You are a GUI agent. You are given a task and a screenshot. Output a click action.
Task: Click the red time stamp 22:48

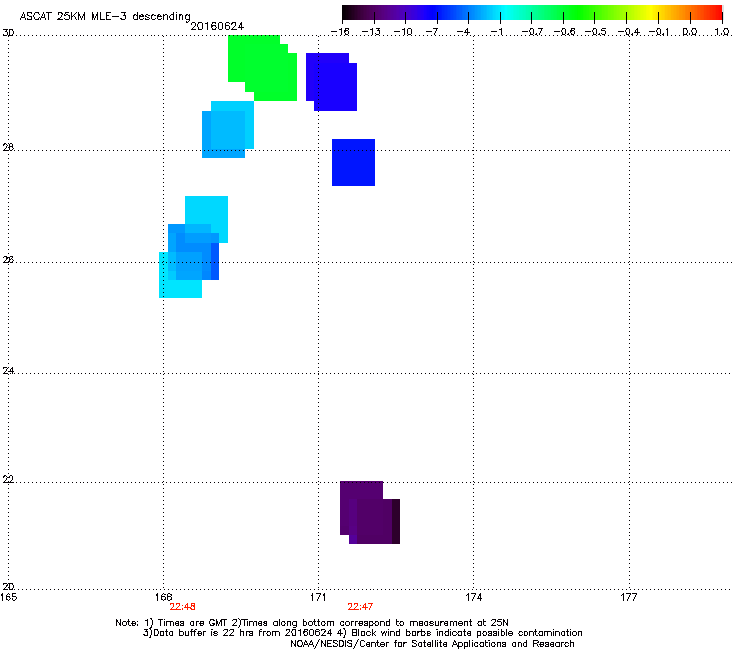pos(183,607)
